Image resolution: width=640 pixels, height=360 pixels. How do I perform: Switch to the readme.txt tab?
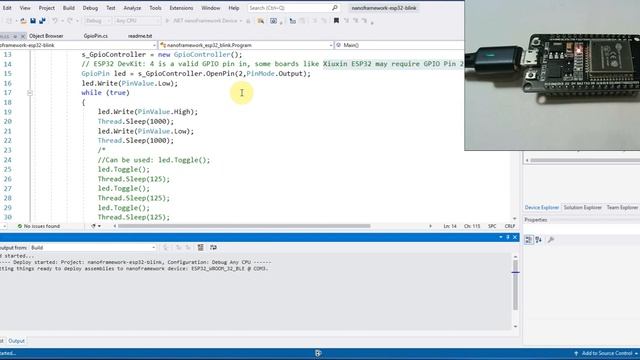(140, 36)
